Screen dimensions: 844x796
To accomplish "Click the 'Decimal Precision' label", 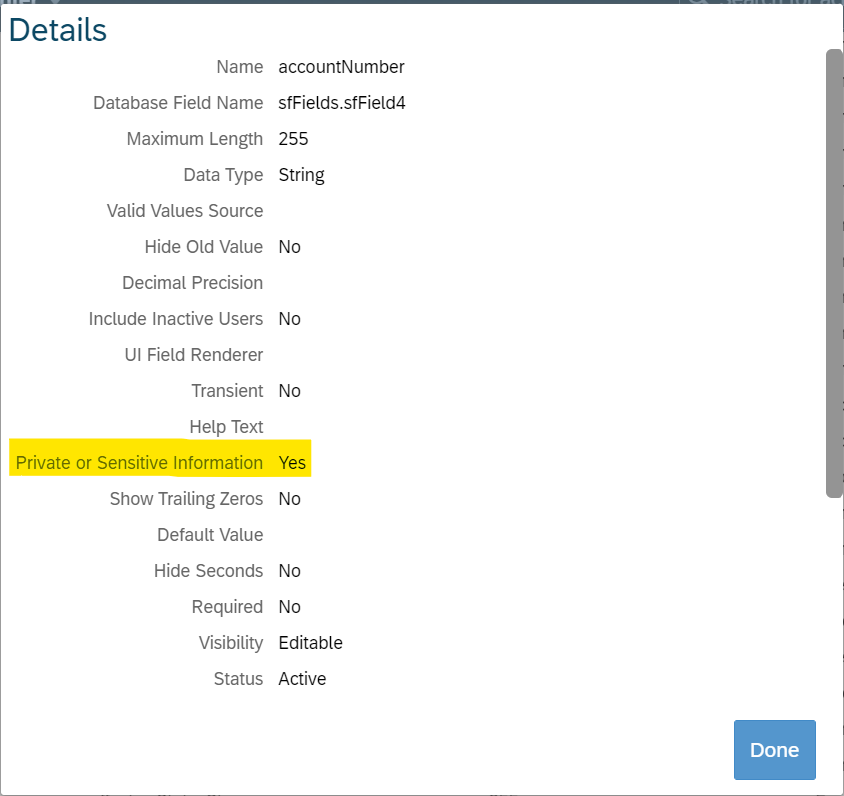I will [192, 283].
